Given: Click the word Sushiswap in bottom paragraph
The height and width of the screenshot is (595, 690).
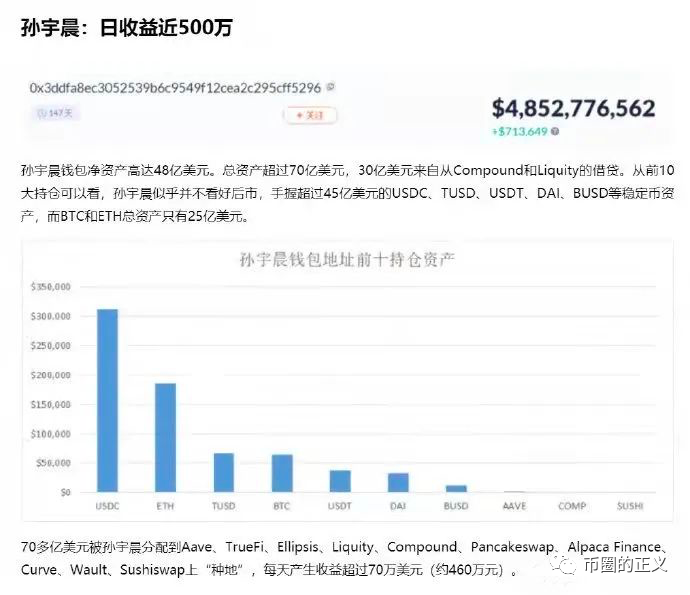Looking at the screenshot, I should [152, 570].
